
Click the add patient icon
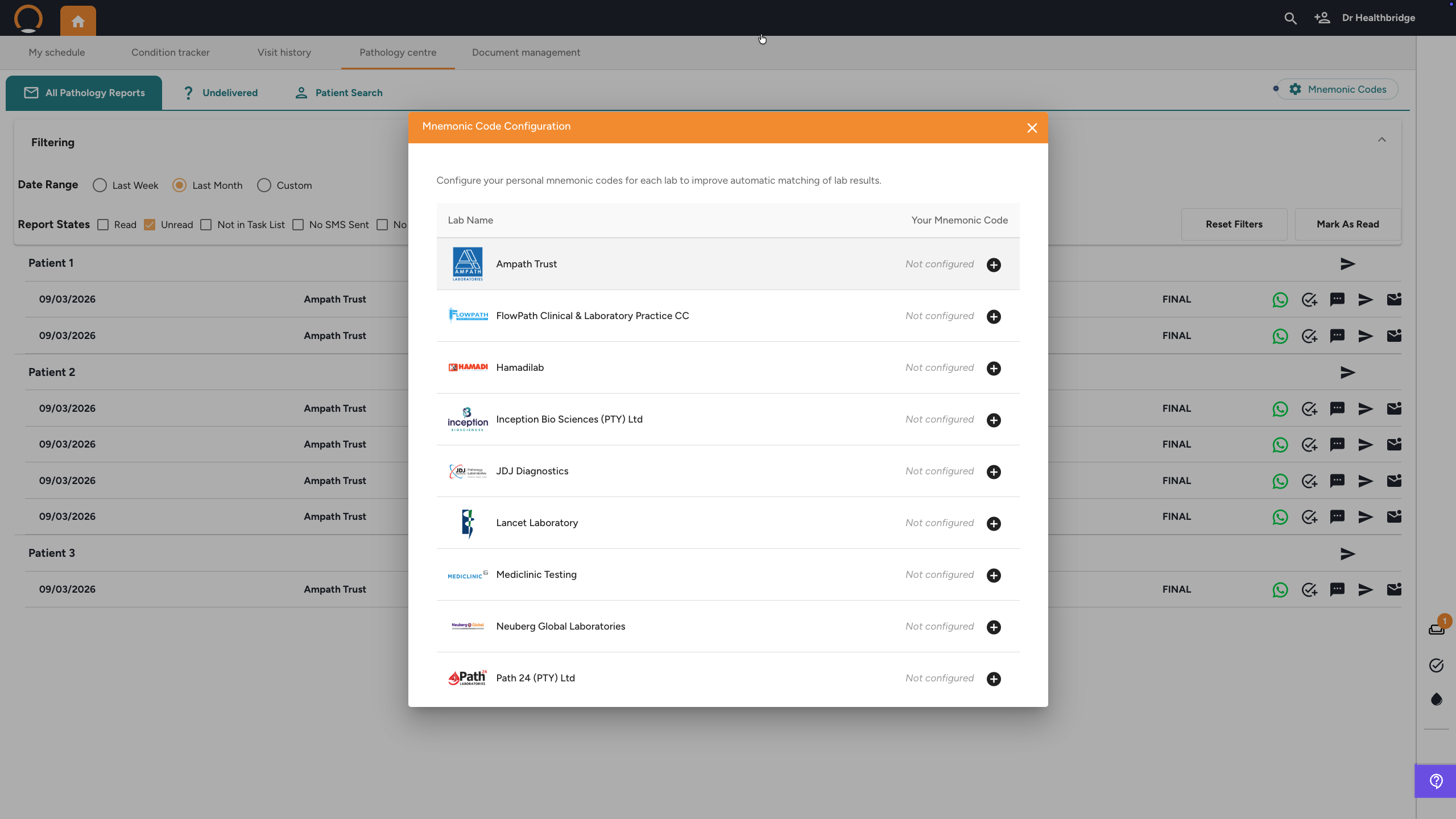coord(1322,18)
